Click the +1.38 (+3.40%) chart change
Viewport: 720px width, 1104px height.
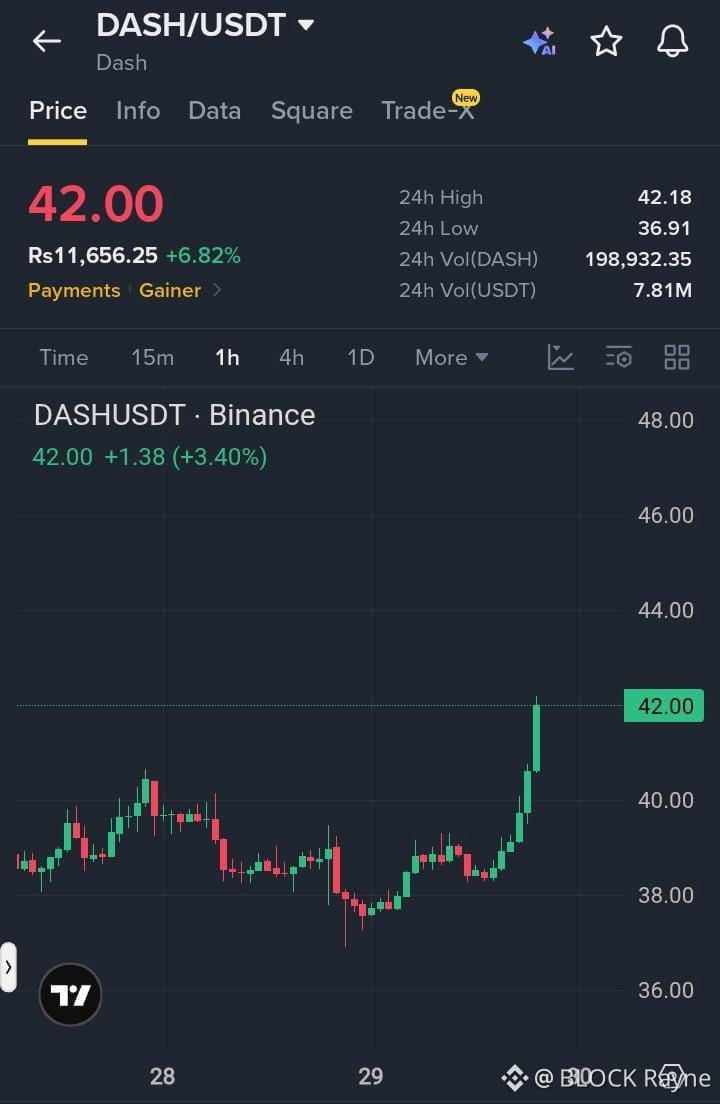(x=186, y=456)
